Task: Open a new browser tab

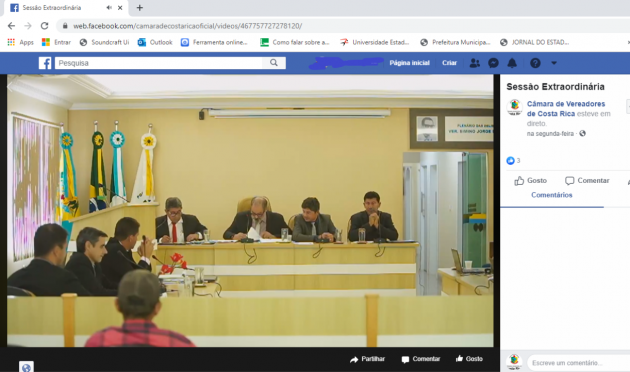Action: click(139, 8)
